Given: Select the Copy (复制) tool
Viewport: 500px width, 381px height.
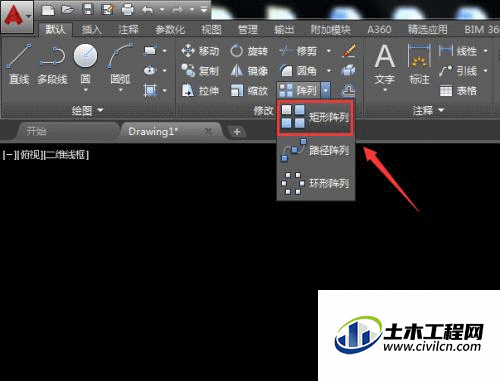Looking at the screenshot, I should (200, 71).
